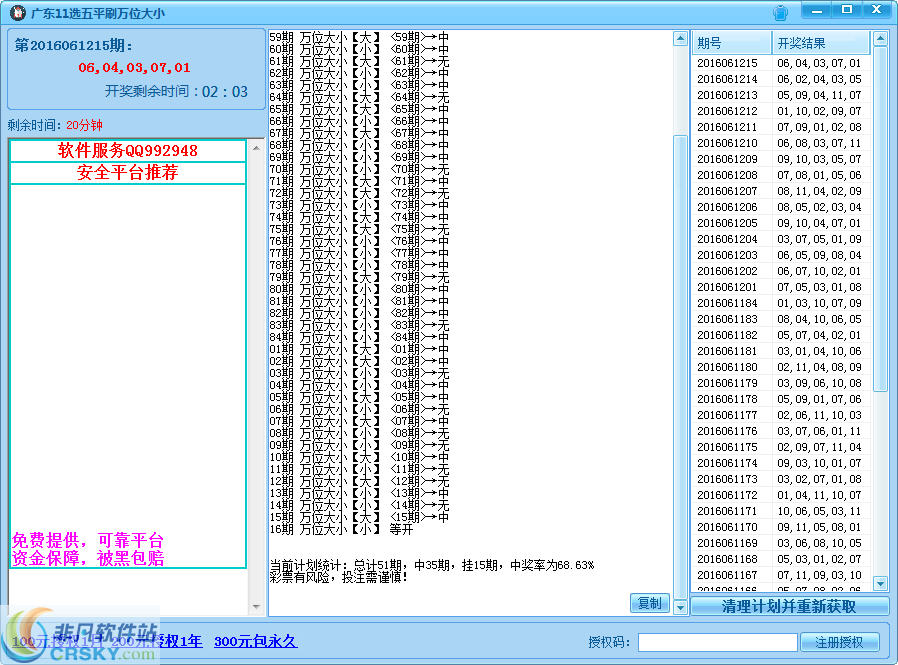
Task: Open the 300元包永久 link
Action: click(x=255, y=641)
